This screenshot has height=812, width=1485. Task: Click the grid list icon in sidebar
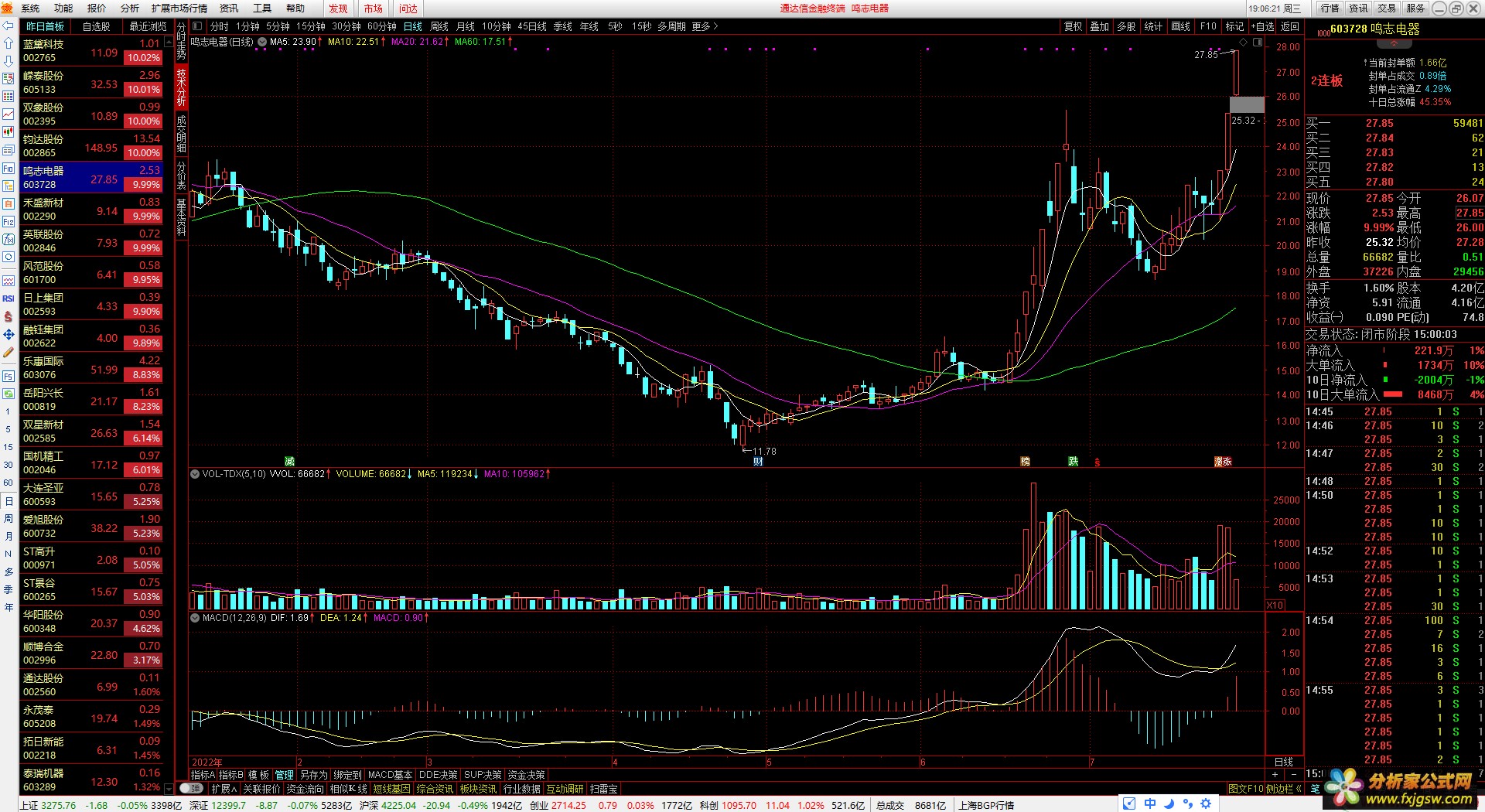coord(9,97)
